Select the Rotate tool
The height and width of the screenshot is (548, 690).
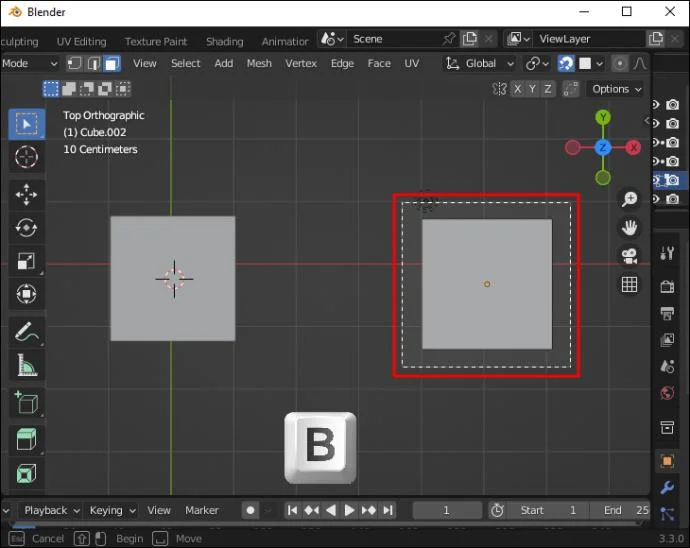[x=26, y=228]
